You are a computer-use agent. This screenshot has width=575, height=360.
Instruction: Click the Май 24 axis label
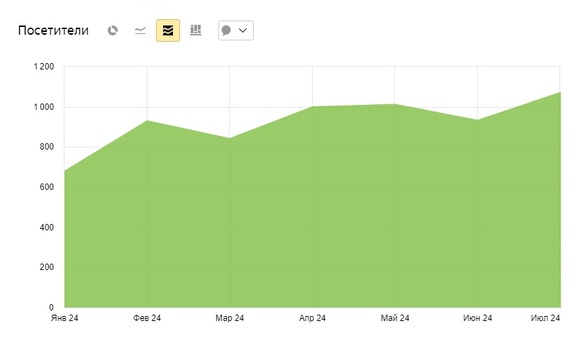pos(395,318)
